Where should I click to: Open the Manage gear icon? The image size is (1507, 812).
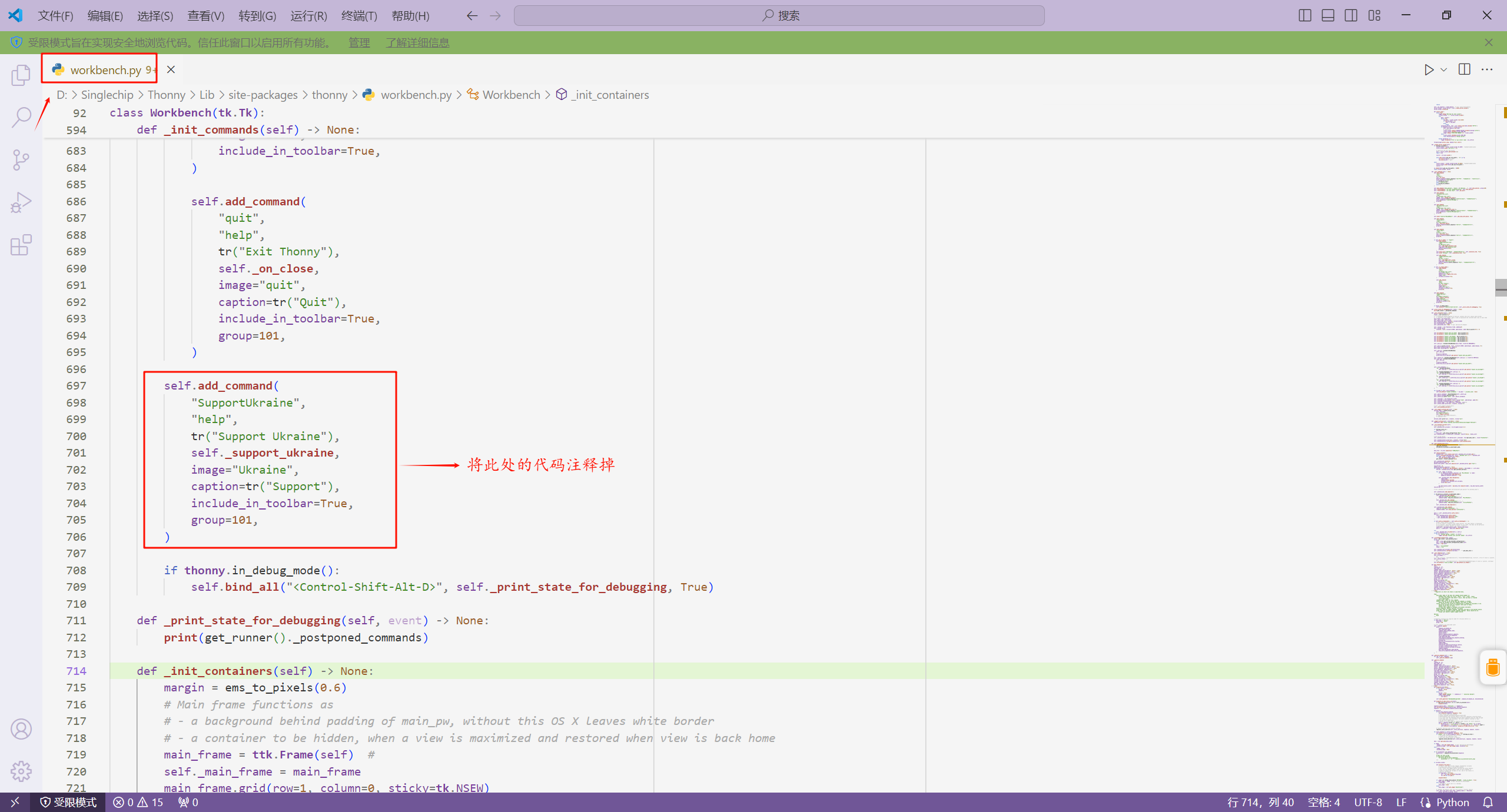(21, 771)
